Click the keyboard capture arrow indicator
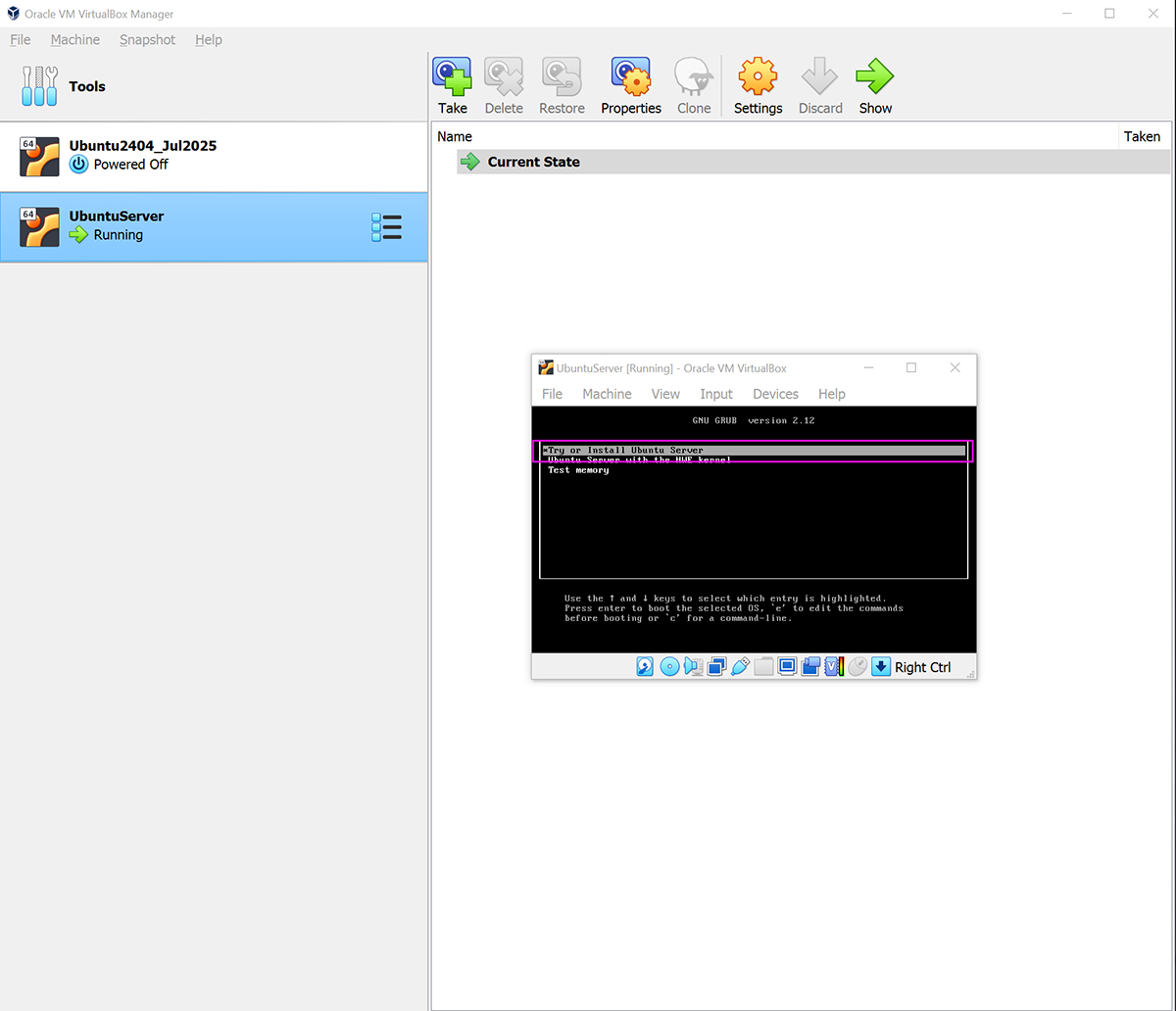 tap(881, 666)
